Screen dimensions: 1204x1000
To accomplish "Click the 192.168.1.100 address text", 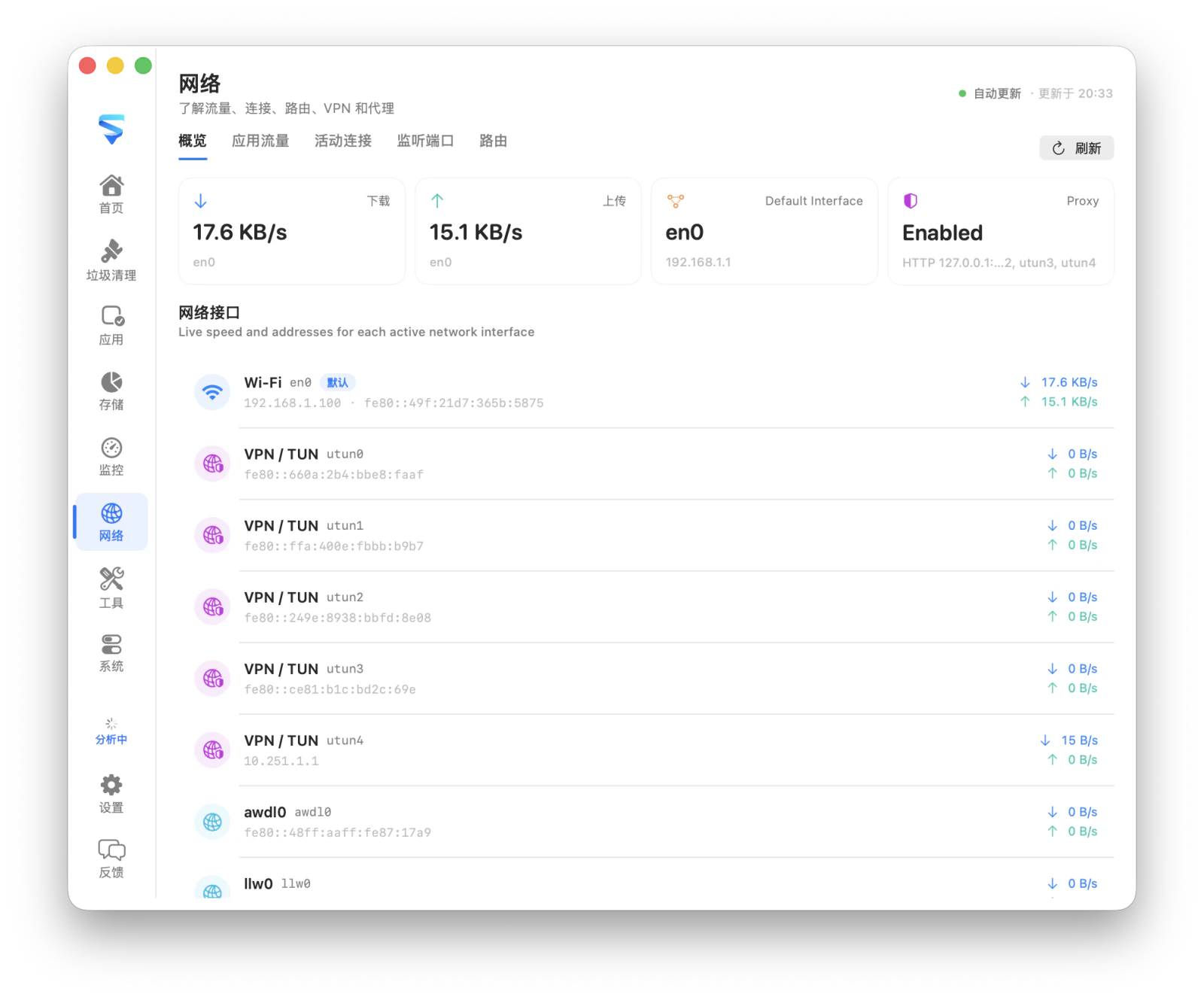I will point(293,403).
